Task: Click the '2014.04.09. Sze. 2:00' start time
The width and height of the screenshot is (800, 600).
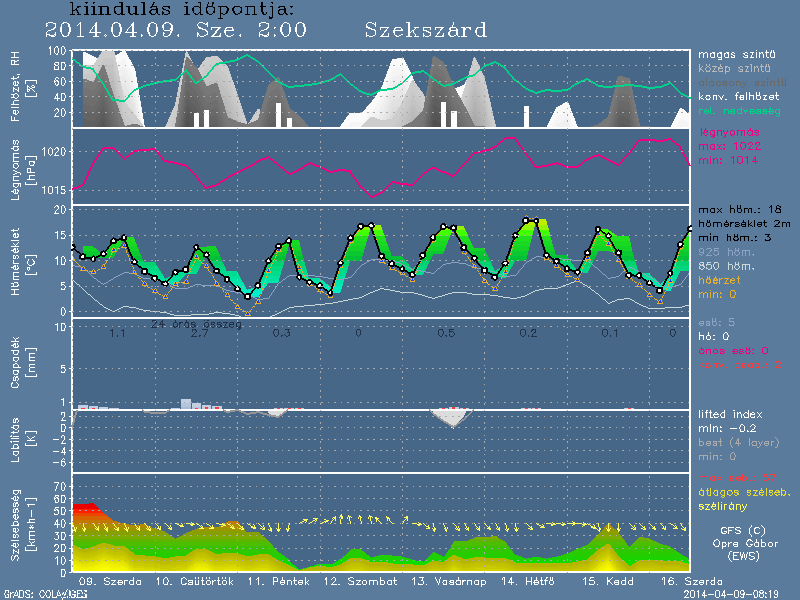Action: pos(176,31)
